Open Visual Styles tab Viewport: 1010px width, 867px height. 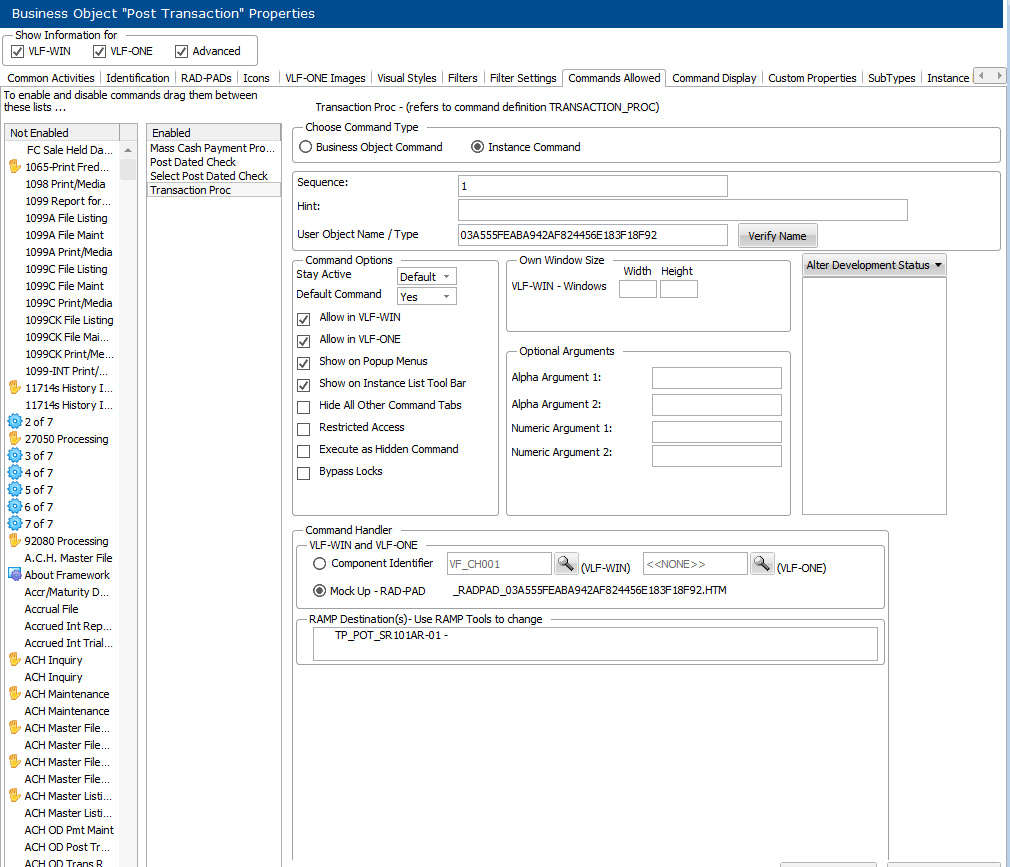click(x=407, y=78)
